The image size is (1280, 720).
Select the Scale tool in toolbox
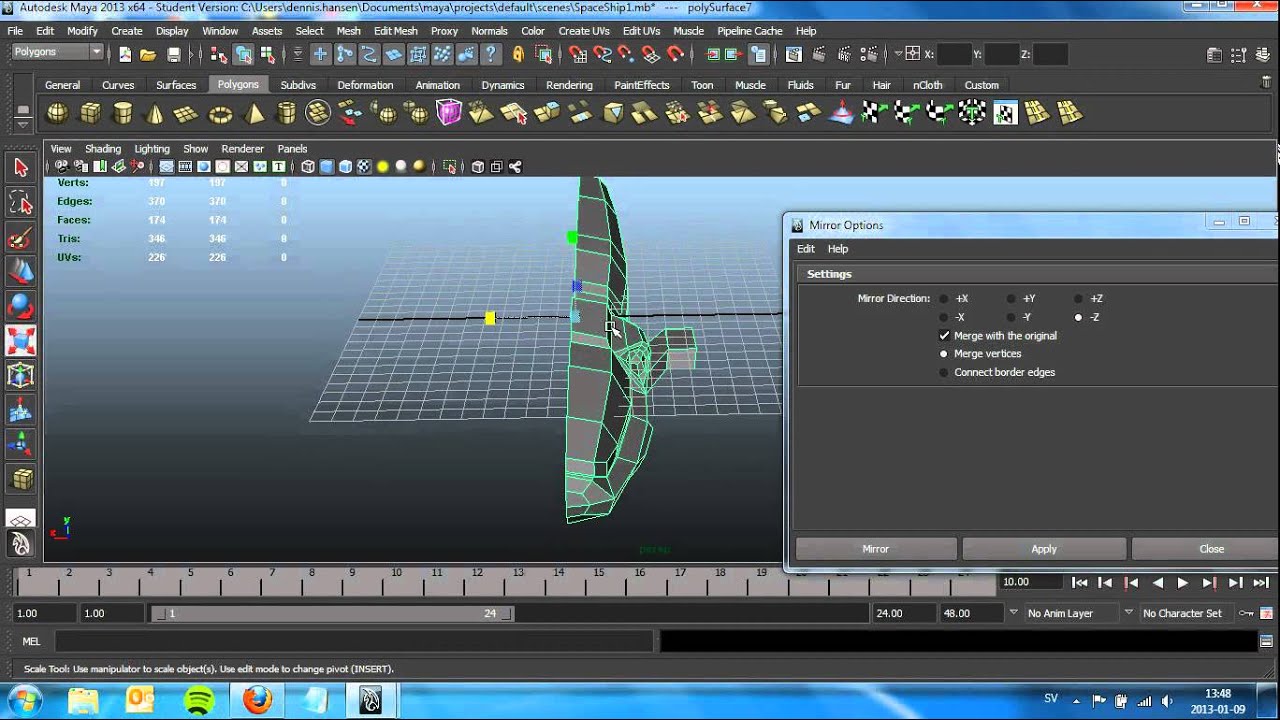click(x=21, y=341)
